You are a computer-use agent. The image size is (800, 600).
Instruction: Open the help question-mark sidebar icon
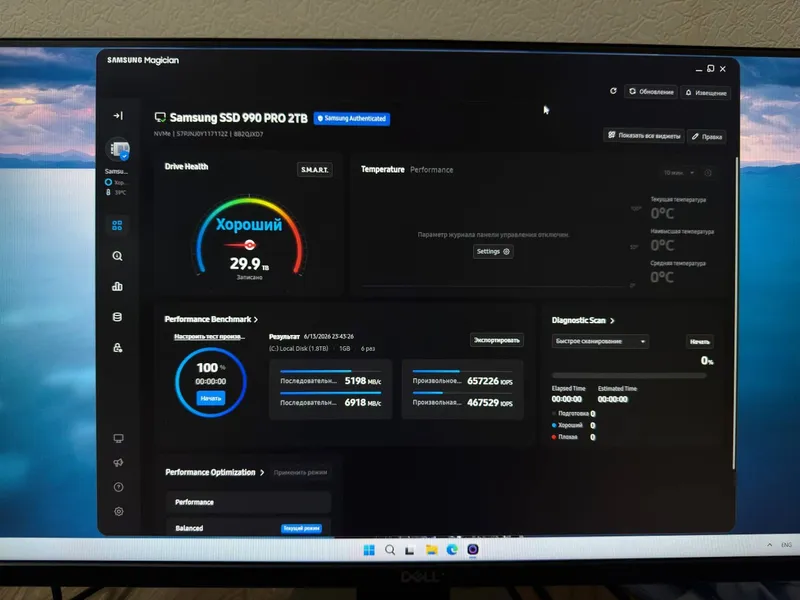[118, 487]
